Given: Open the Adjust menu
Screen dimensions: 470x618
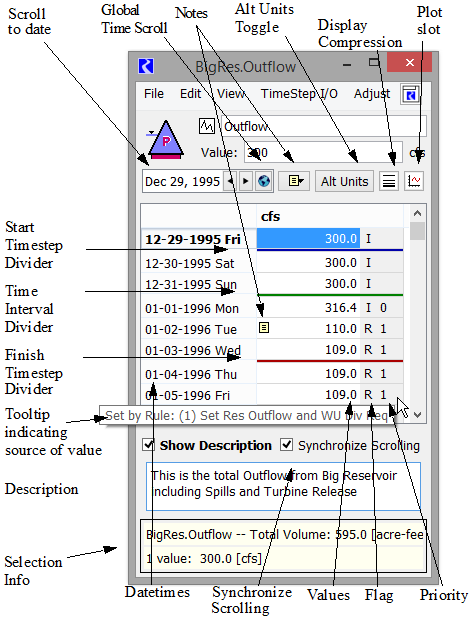Looking at the screenshot, I should pyautogui.click(x=372, y=94).
